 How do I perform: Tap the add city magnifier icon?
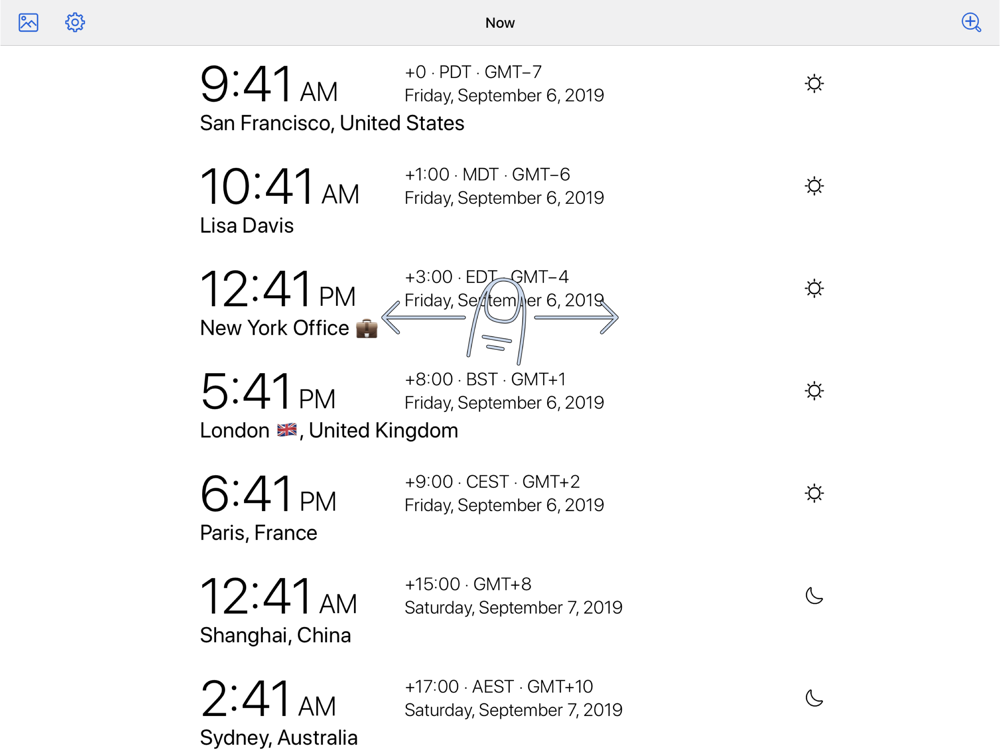pyautogui.click(x=971, y=22)
